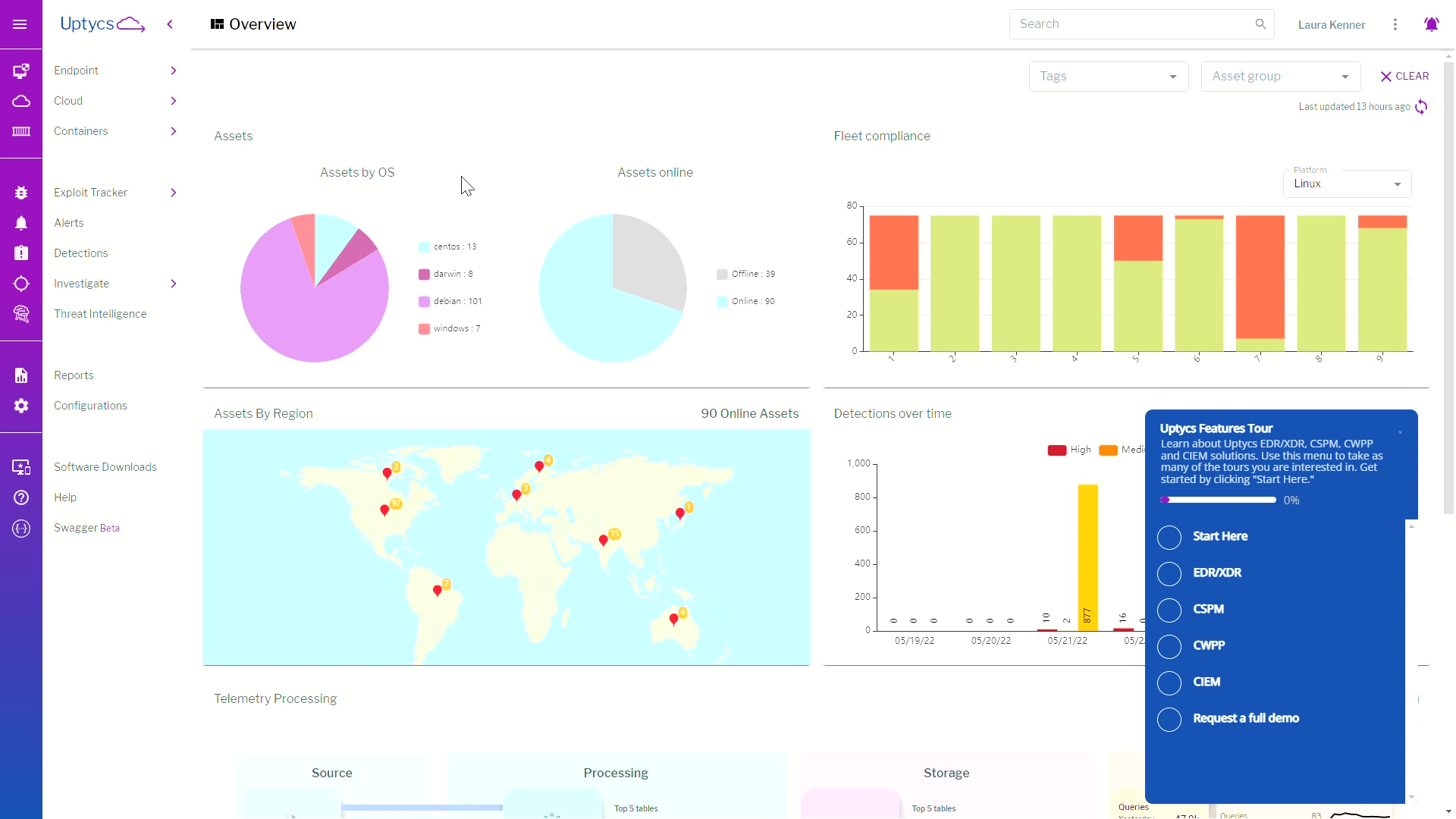Viewport: 1456px width, 819px height.
Task: Open Alerts from the sidebar menu
Action: click(x=69, y=223)
